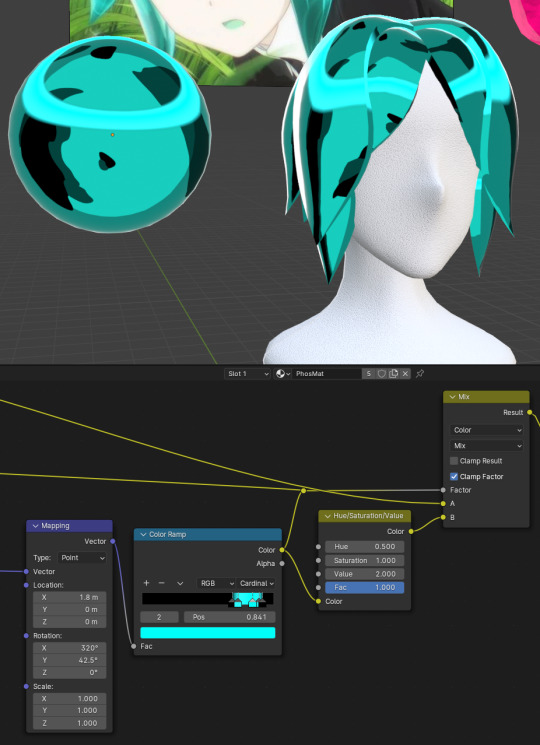Pin the node tree with pin icon
Screen dimensions: 540x745
click(x=420, y=374)
